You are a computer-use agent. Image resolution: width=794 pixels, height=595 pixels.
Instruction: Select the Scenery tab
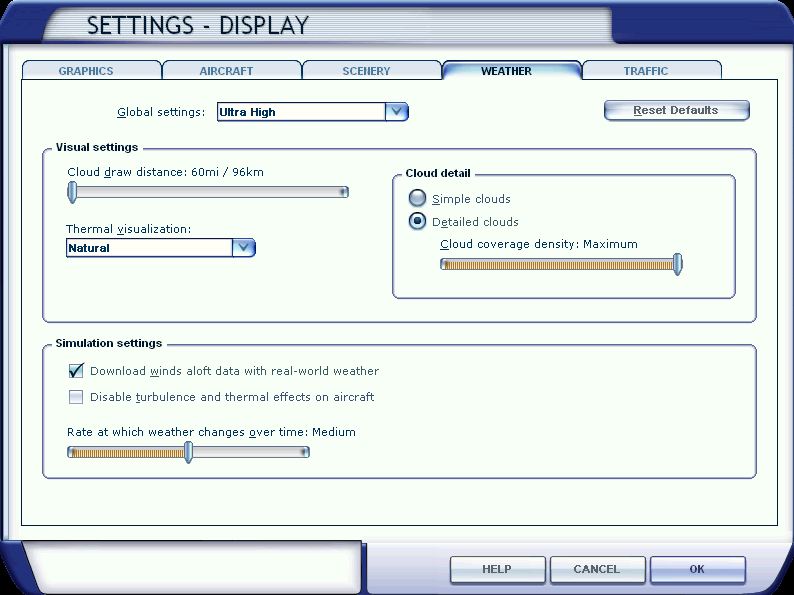coord(366,71)
